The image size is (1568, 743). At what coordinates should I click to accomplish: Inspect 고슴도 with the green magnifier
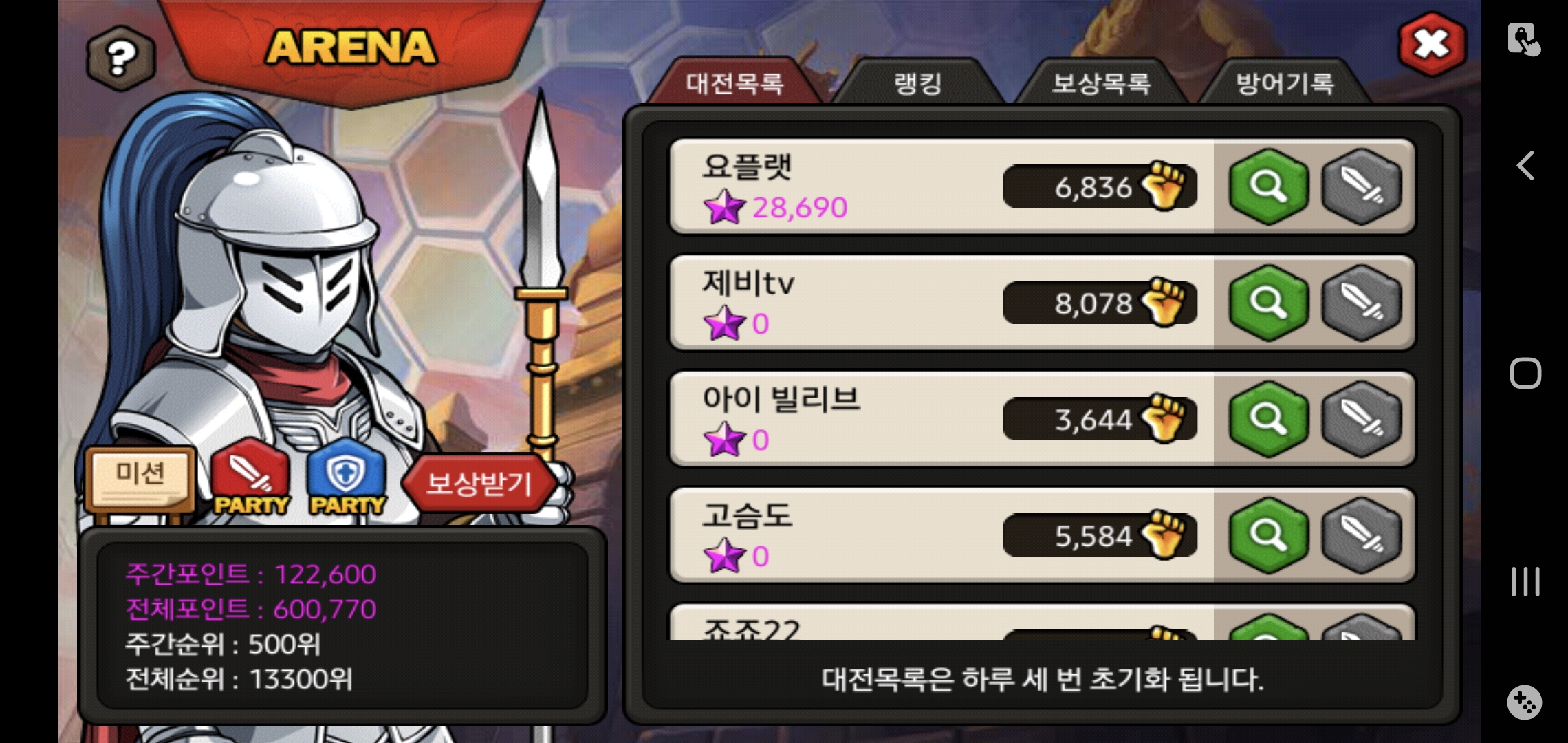pyautogui.click(x=1268, y=535)
